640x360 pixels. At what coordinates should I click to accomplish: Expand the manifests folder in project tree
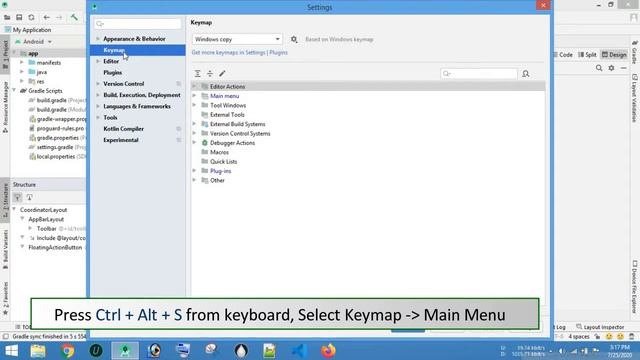click(x=22, y=62)
